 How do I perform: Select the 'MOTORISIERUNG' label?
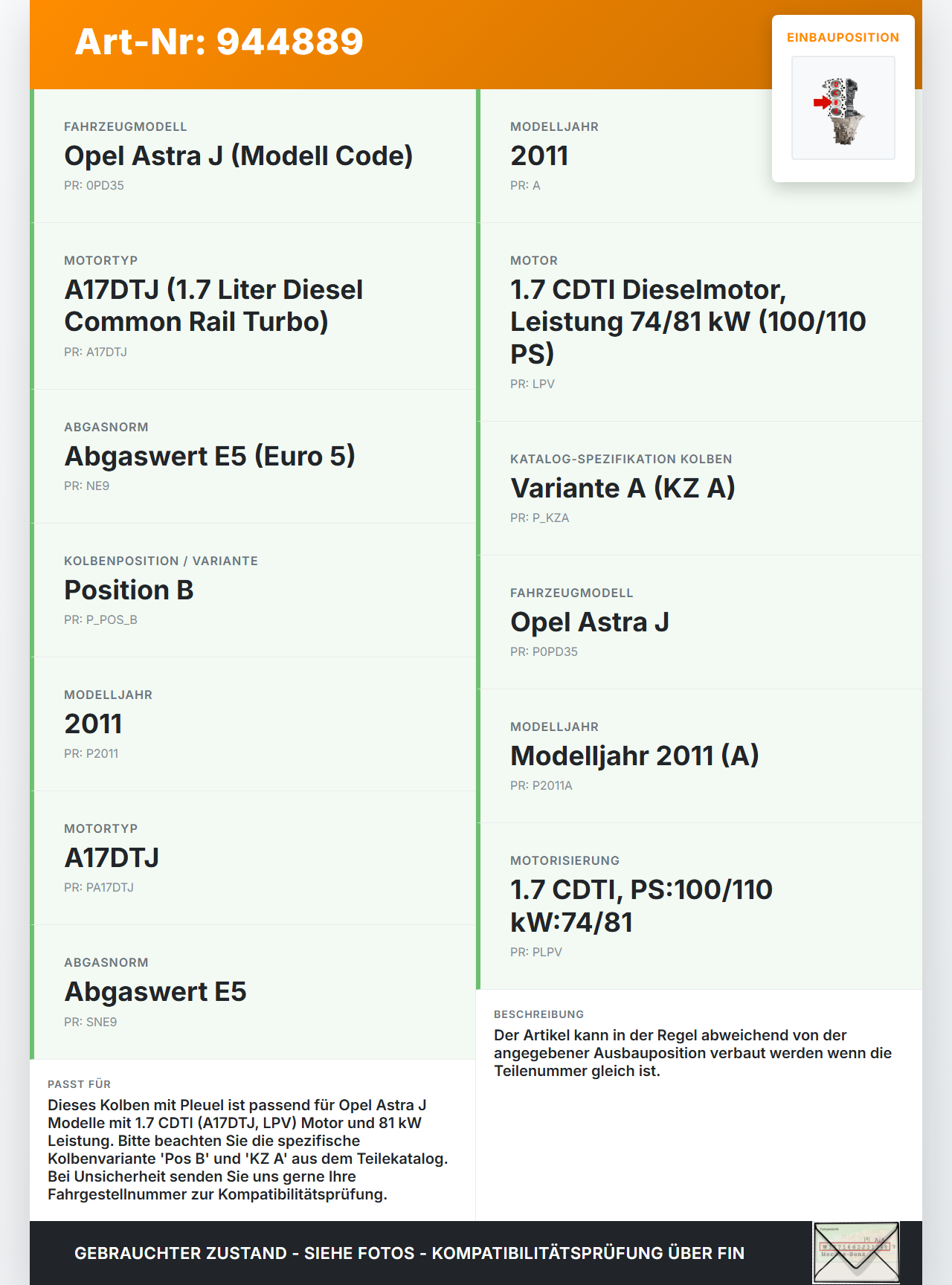[565, 860]
